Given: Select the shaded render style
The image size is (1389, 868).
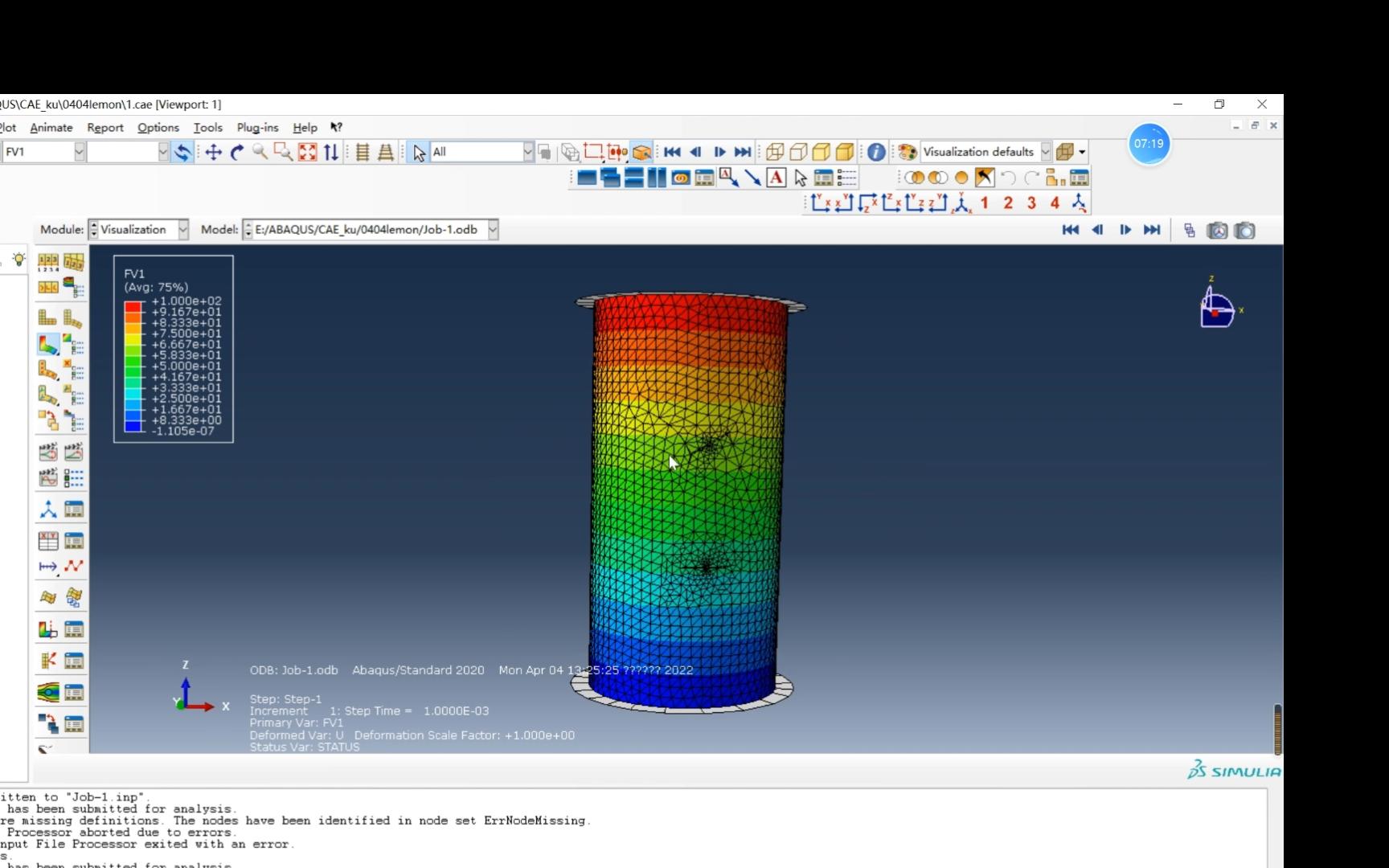Looking at the screenshot, I should tap(844, 152).
